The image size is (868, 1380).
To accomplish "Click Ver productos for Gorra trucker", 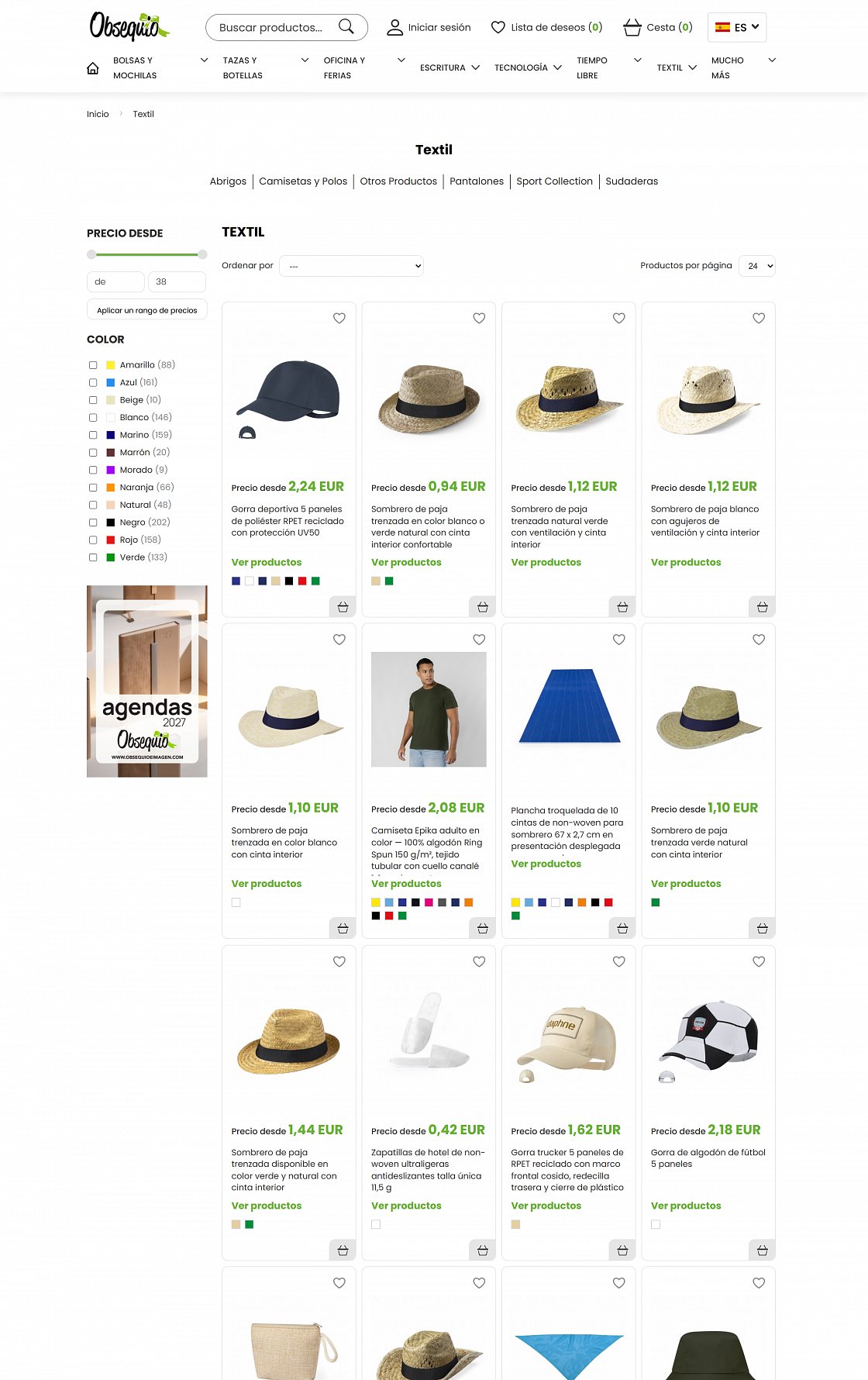I will pyautogui.click(x=546, y=1206).
